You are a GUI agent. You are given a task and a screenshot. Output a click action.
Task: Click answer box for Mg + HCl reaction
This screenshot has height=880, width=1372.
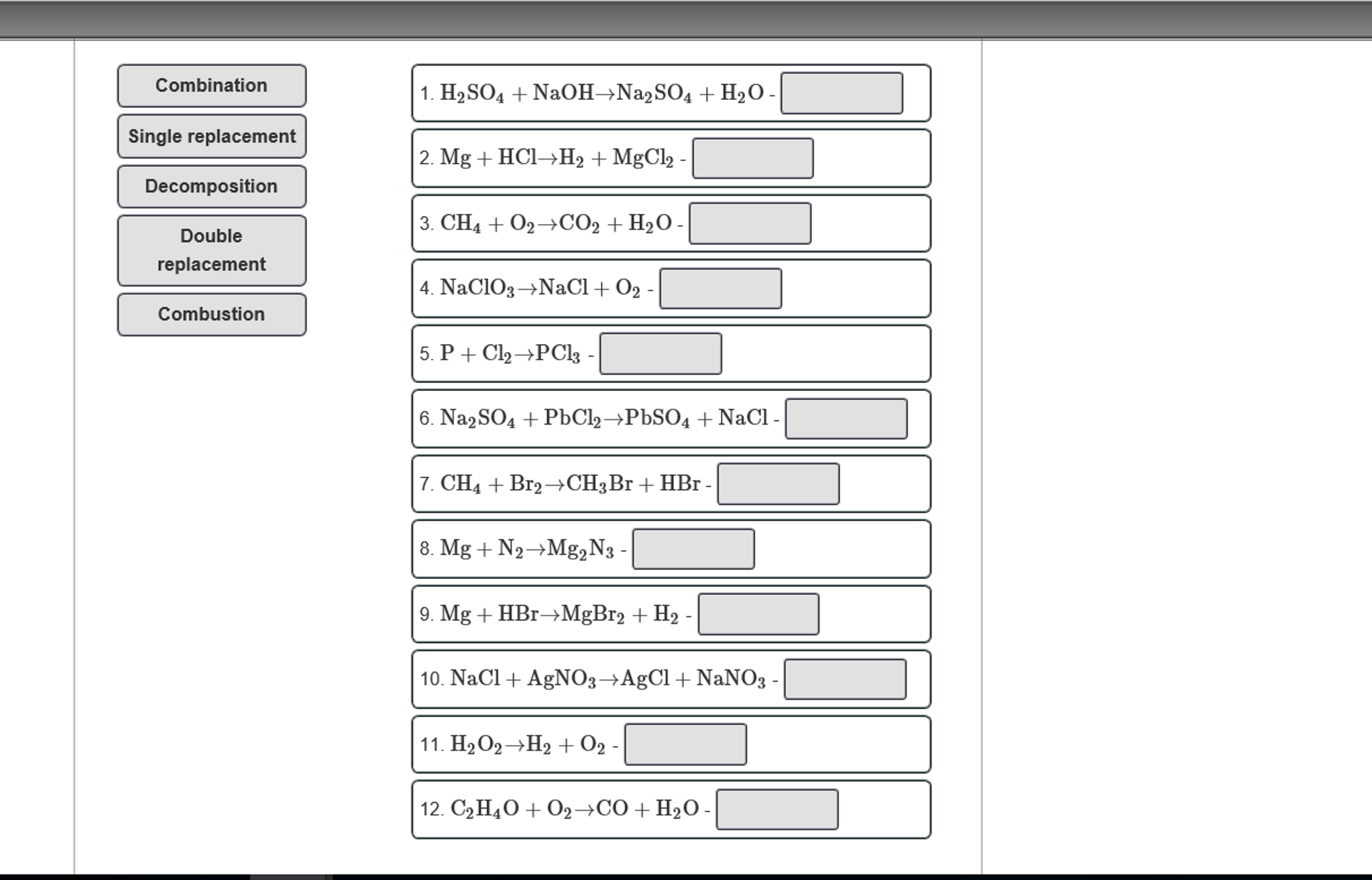tap(752, 158)
